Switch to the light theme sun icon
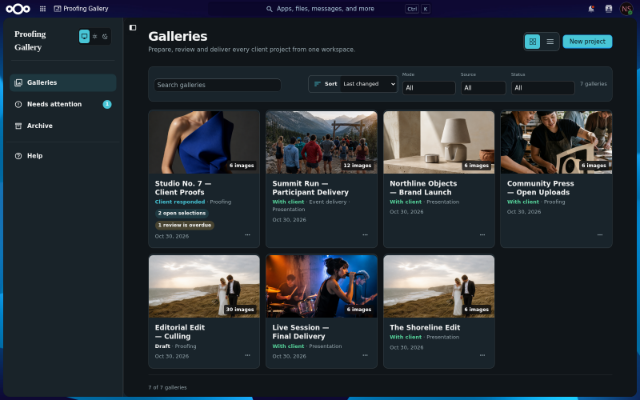 click(x=95, y=36)
